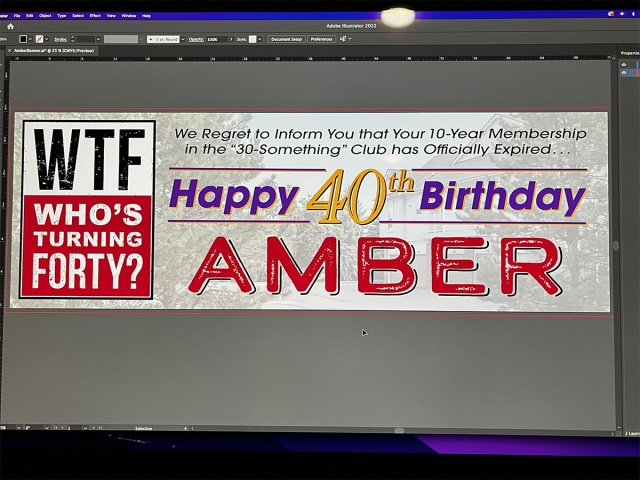Open the artboard number dropdown
This screenshot has width=640, height=480.
click(85, 428)
